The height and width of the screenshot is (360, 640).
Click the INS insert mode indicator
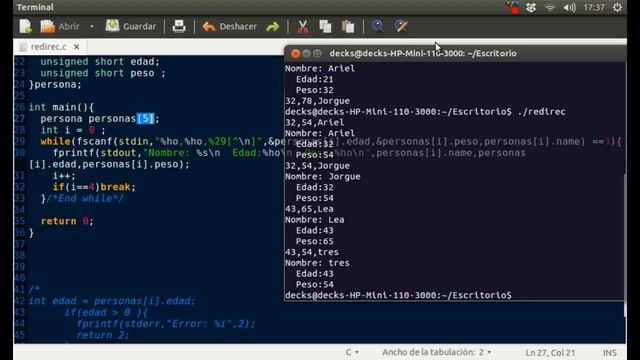[610, 353]
